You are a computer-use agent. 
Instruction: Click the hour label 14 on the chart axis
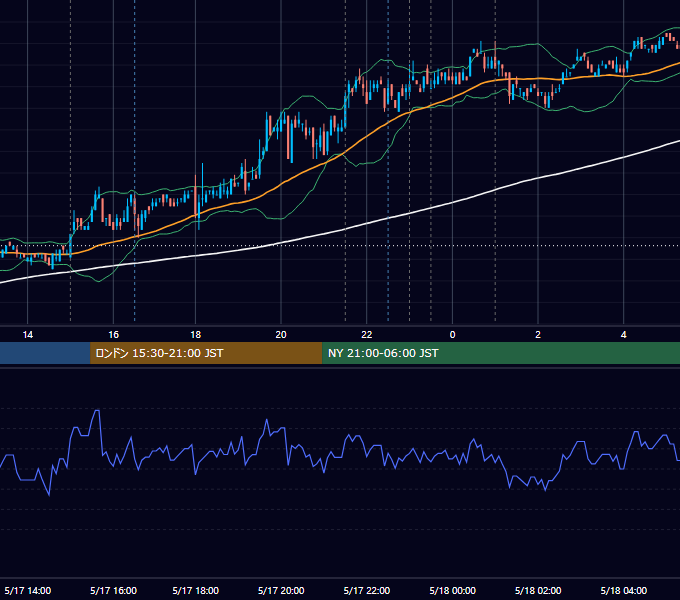(28, 335)
